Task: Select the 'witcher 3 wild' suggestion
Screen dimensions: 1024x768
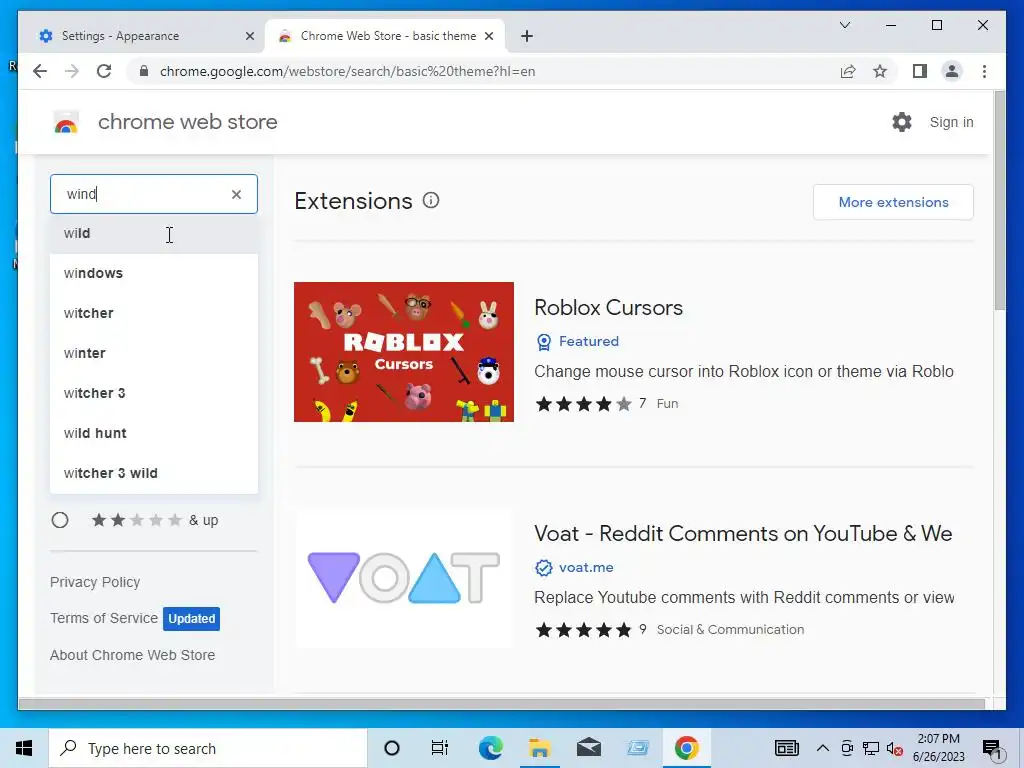Action: (154, 473)
